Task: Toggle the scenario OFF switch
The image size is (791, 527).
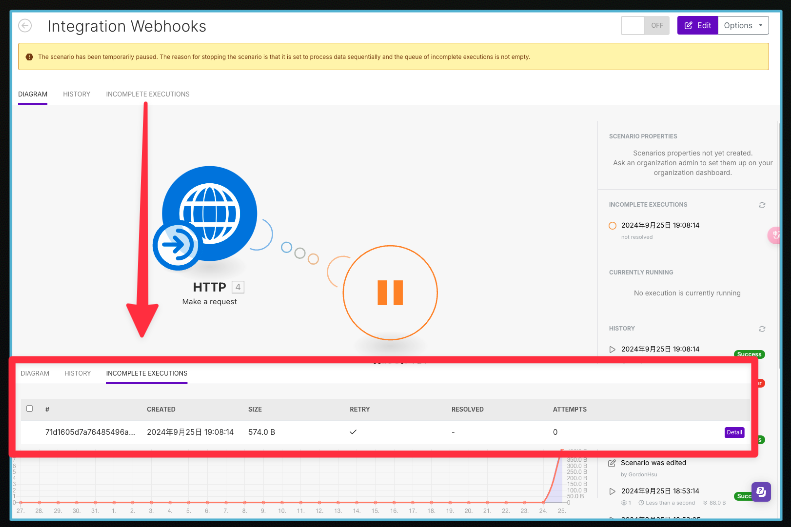Action: (x=645, y=25)
